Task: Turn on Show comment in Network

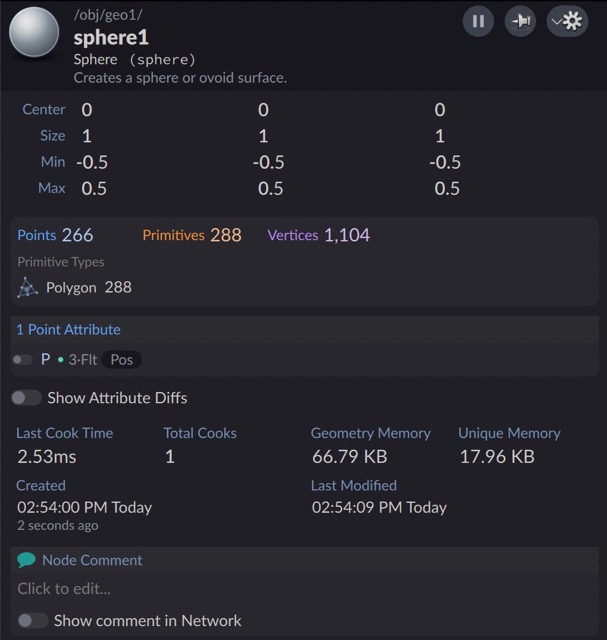Action: coord(33,620)
